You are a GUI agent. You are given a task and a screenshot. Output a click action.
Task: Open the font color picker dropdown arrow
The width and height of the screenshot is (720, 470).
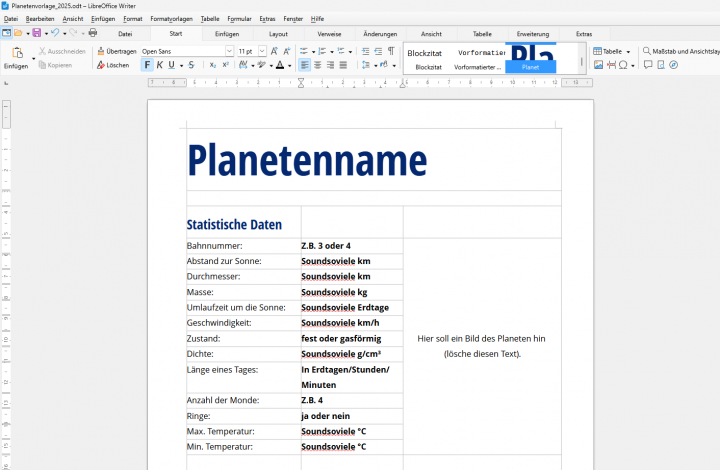(x=291, y=65)
